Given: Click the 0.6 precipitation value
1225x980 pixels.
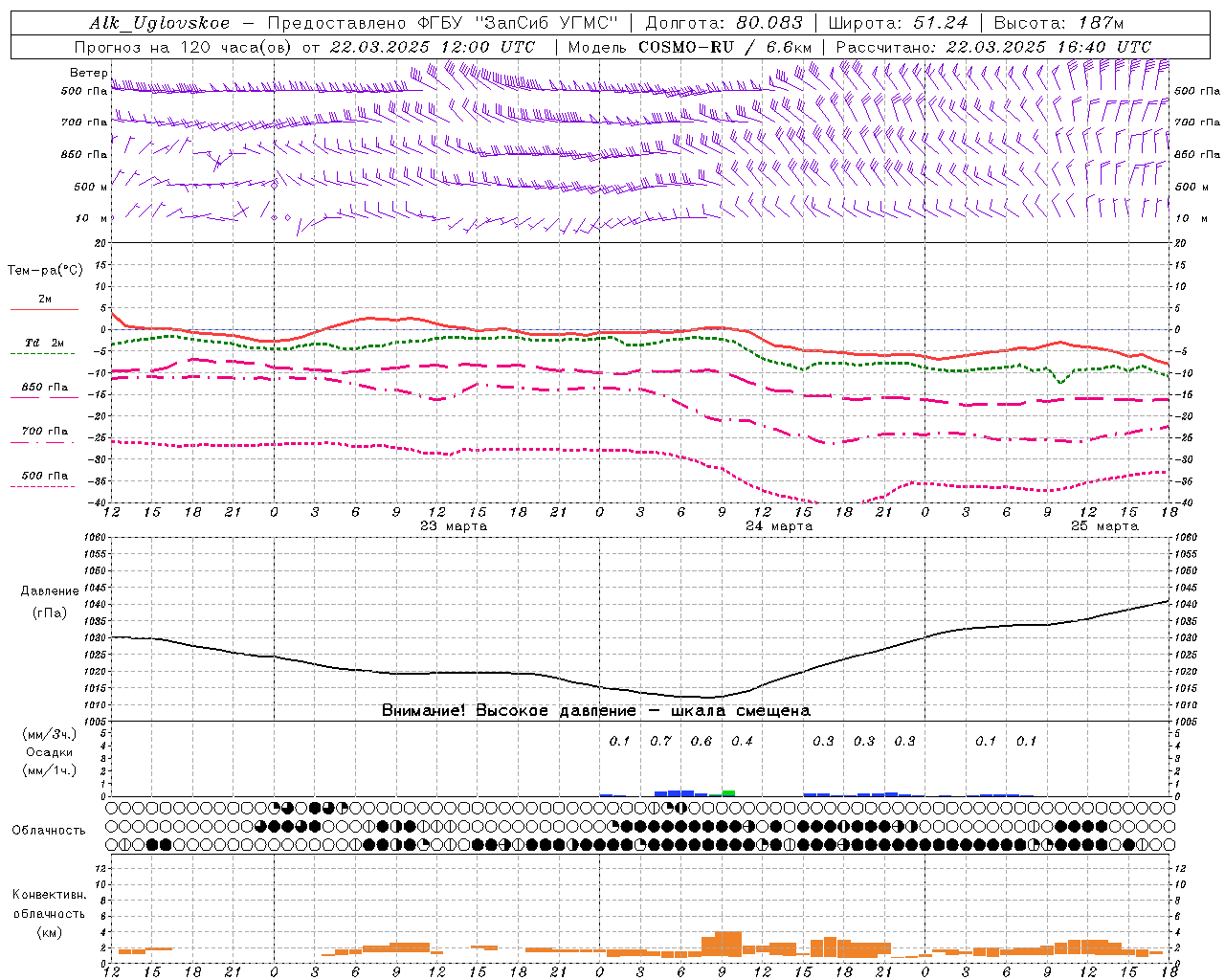Looking at the screenshot, I should [x=702, y=741].
